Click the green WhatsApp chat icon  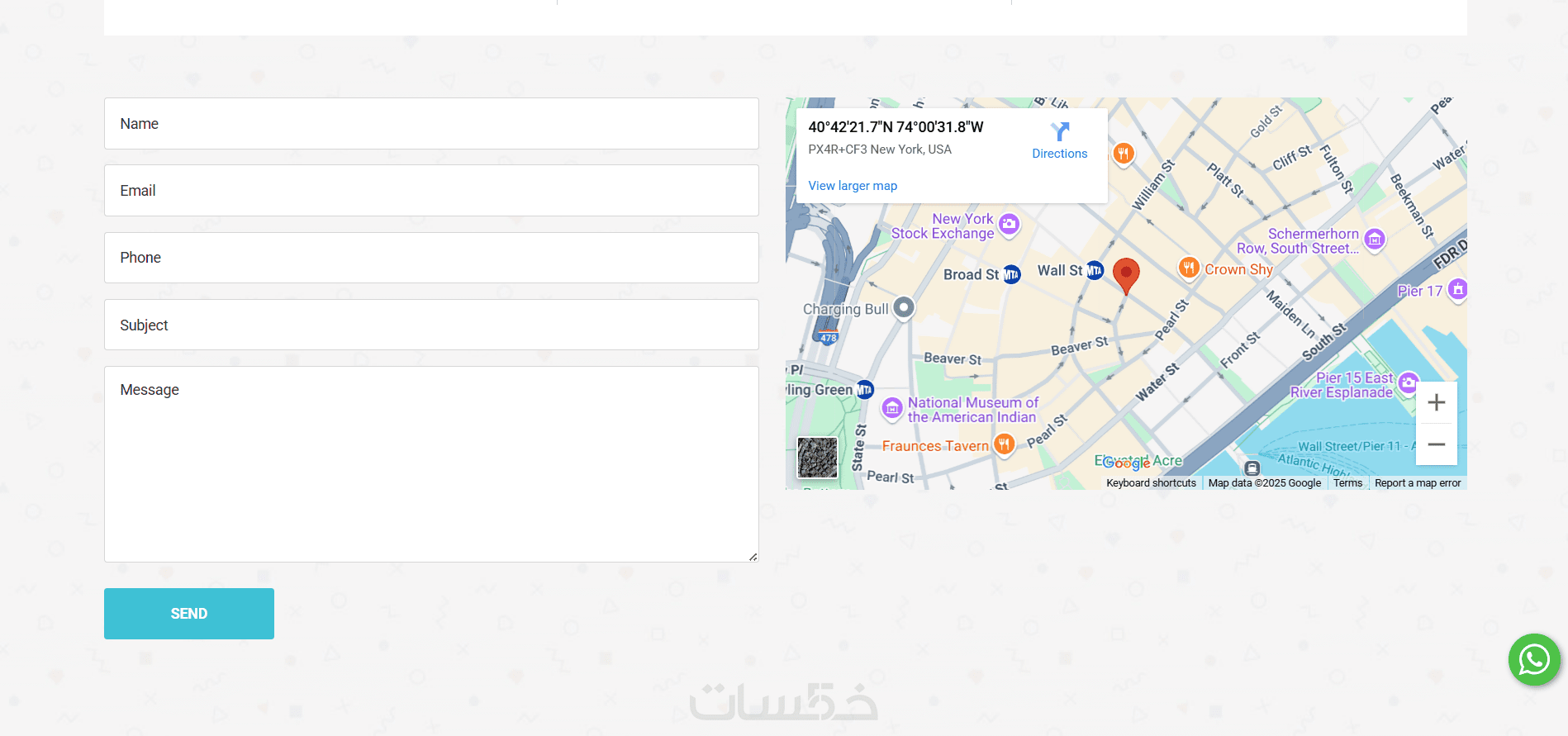1534,659
